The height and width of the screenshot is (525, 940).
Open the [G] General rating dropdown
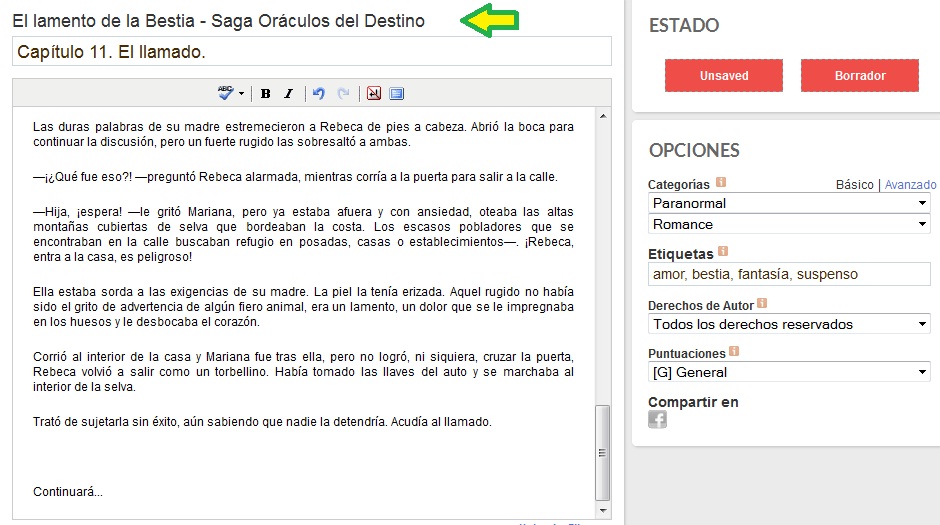point(789,372)
